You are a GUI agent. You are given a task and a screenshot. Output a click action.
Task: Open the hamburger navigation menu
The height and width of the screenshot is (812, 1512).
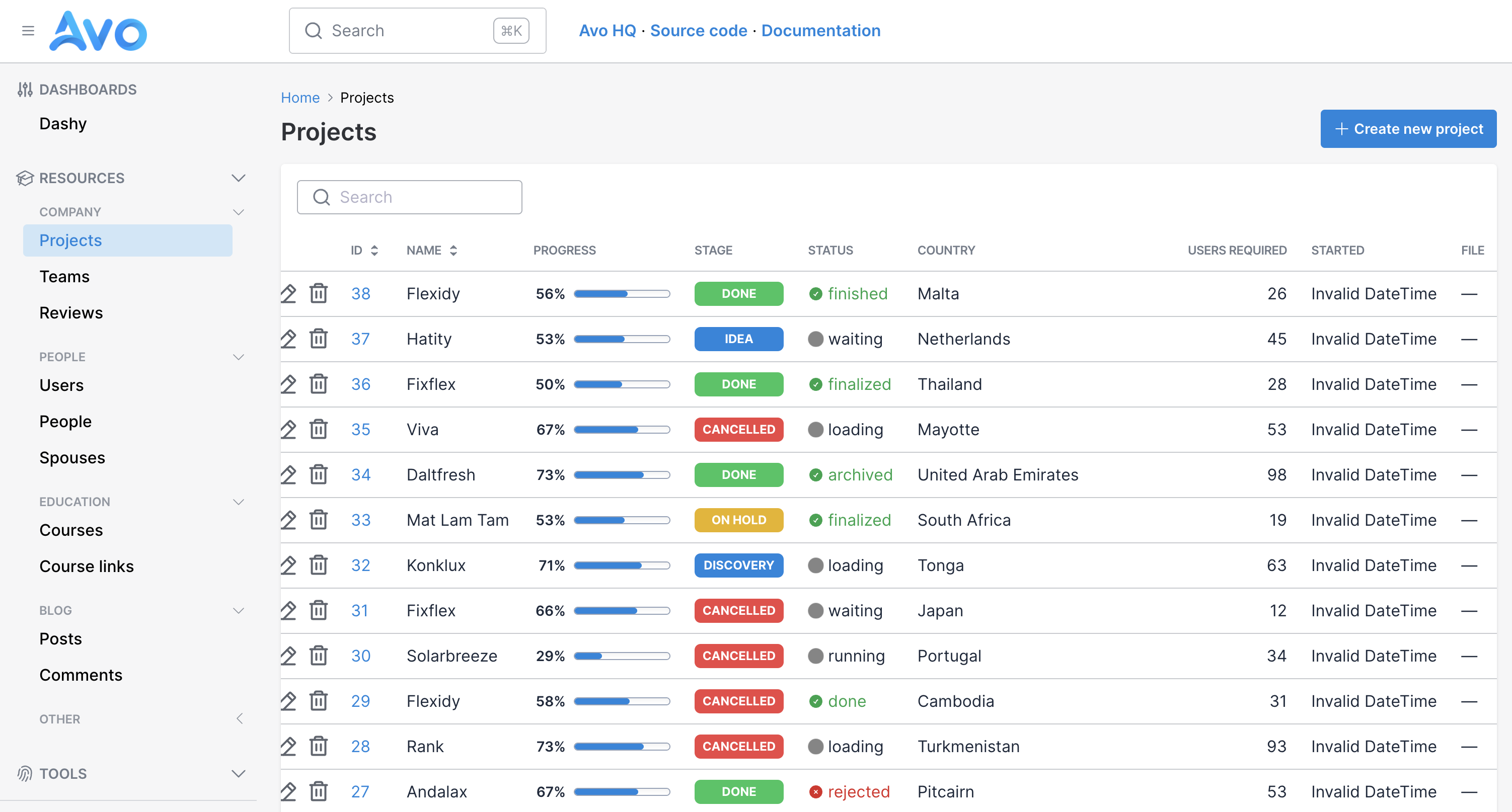pos(28,31)
